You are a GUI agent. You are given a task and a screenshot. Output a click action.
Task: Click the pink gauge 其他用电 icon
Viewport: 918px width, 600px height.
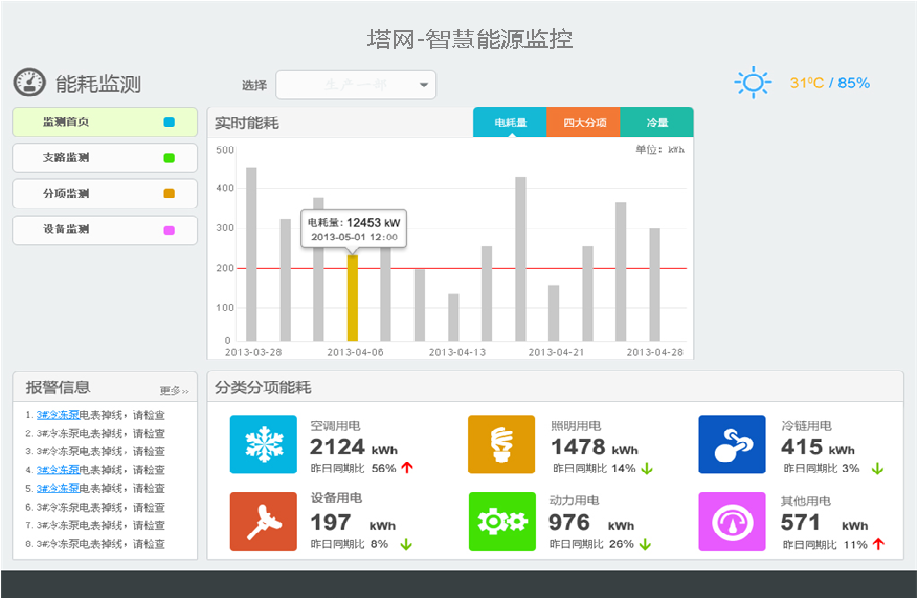point(731,521)
